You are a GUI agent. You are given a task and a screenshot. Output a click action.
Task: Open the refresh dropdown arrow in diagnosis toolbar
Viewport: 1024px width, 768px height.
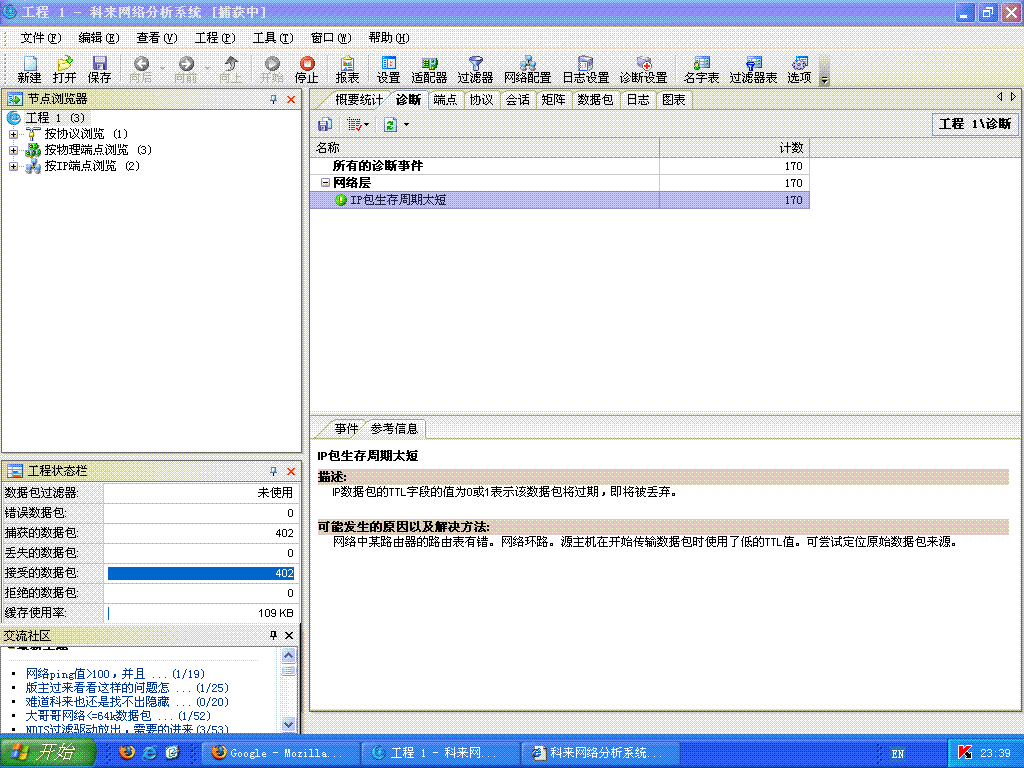pyautogui.click(x=406, y=125)
